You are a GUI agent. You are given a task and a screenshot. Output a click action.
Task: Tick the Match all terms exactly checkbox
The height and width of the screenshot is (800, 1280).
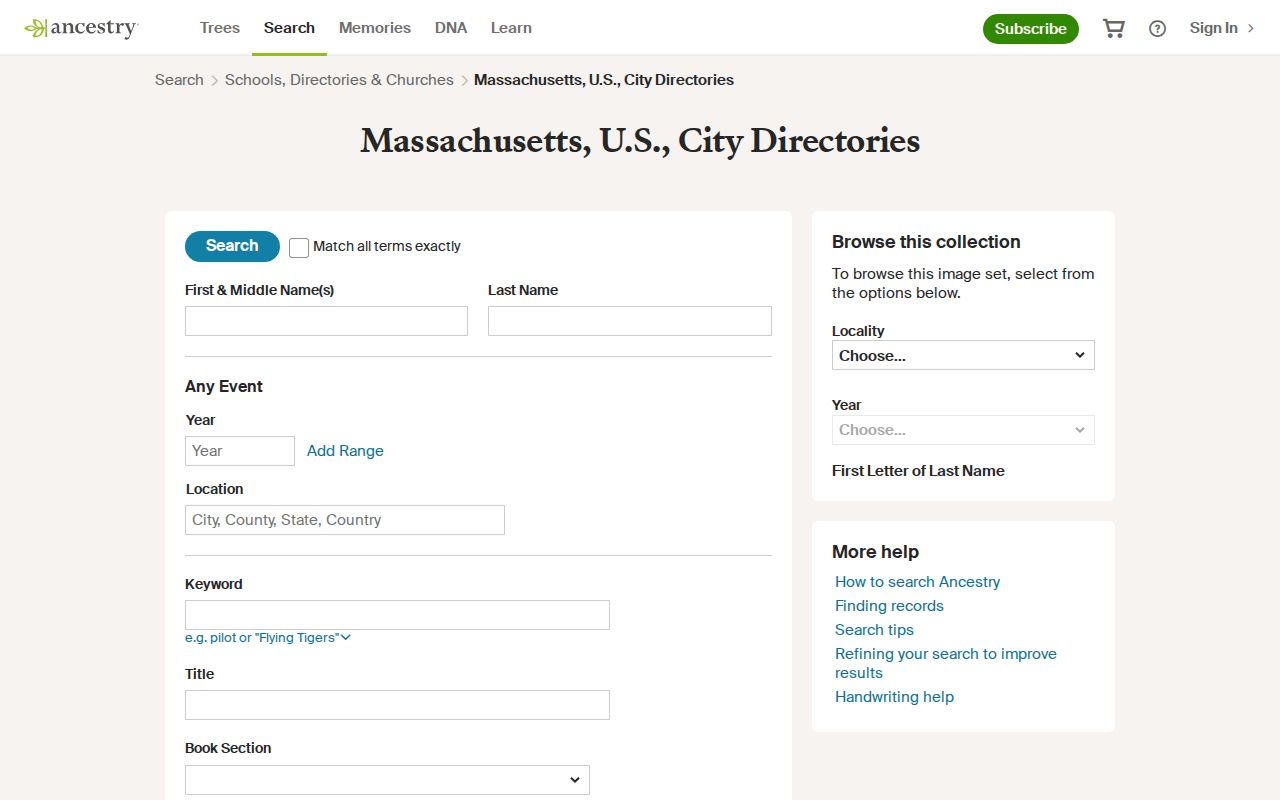click(x=299, y=247)
